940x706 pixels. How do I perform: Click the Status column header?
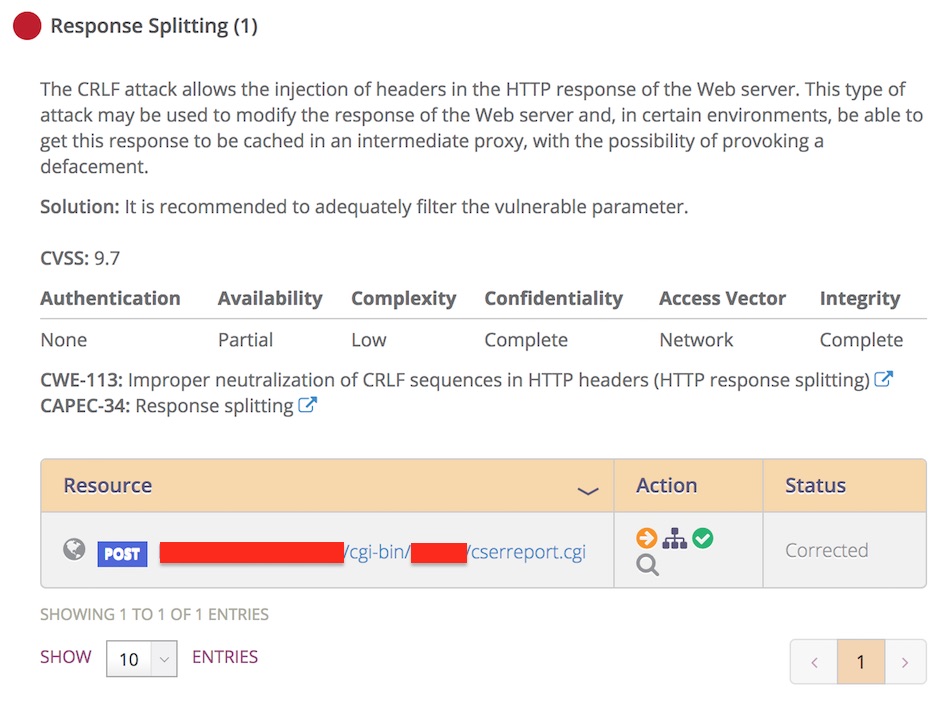(815, 485)
